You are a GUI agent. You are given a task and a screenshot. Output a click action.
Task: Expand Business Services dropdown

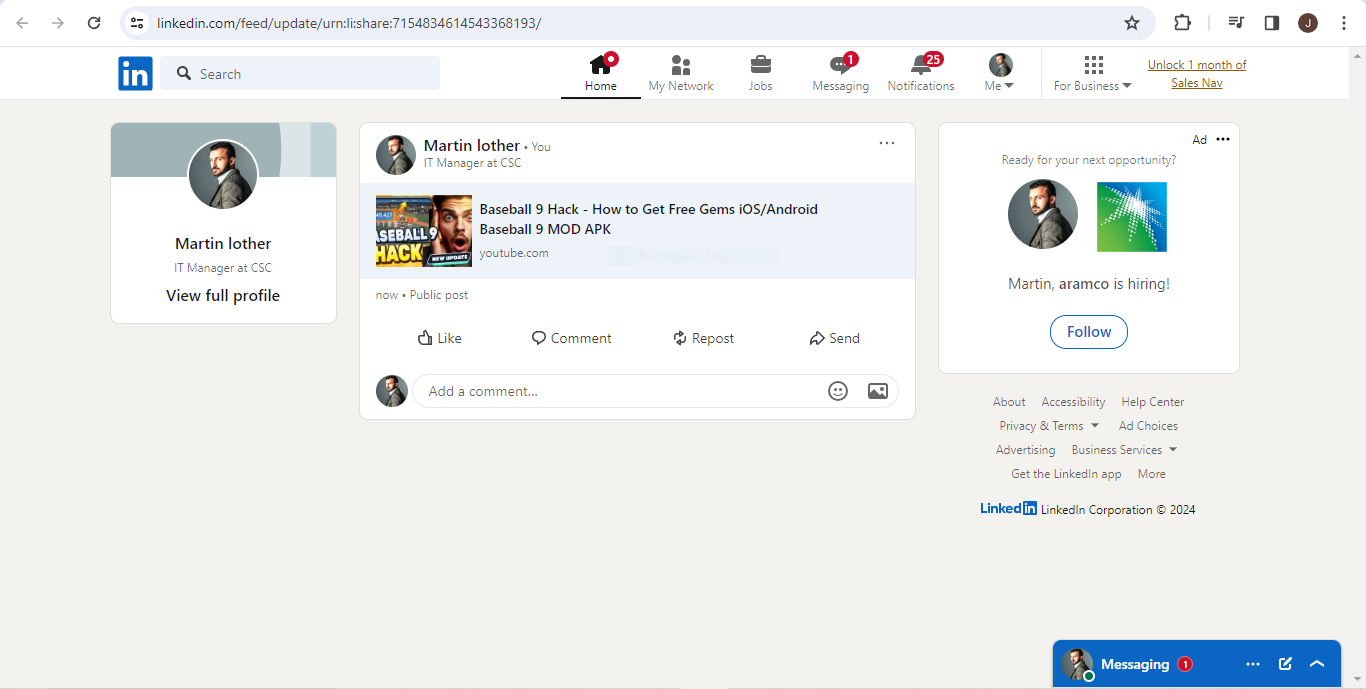point(1124,450)
